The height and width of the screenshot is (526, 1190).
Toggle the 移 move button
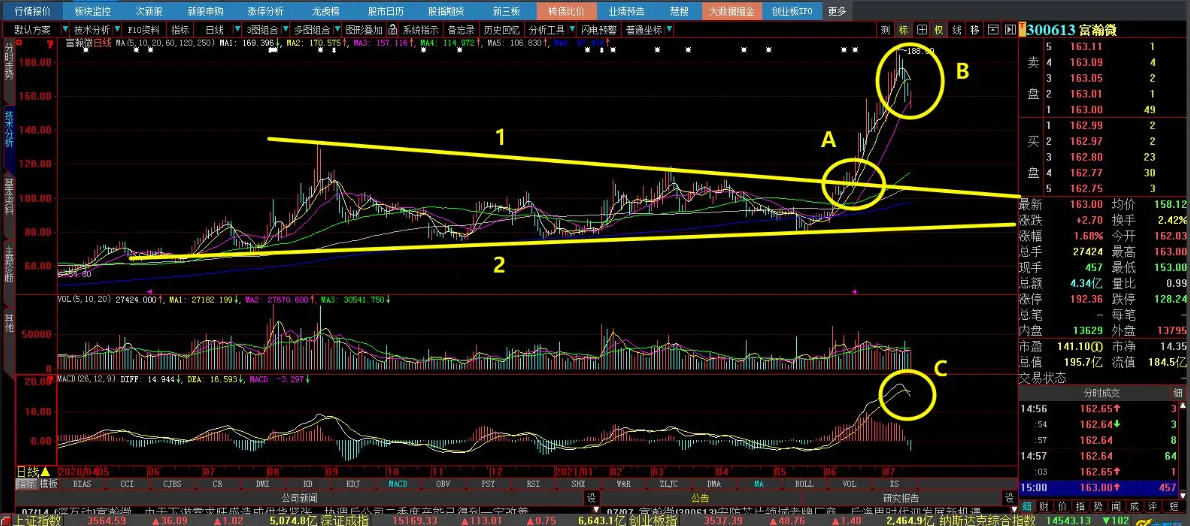(x=974, y=30)
